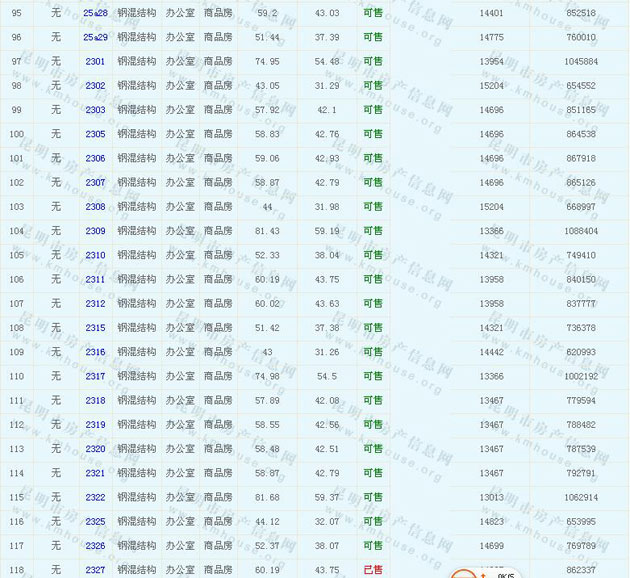Click the red 已售 status in row 118
Screen dimensions: 630x578
pyautogui.click(x=372, y=569)
